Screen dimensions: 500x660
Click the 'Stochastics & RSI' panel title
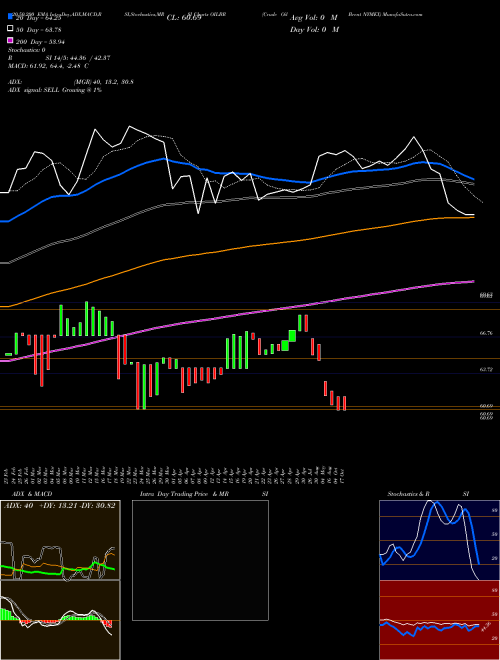tap(428, 494)
